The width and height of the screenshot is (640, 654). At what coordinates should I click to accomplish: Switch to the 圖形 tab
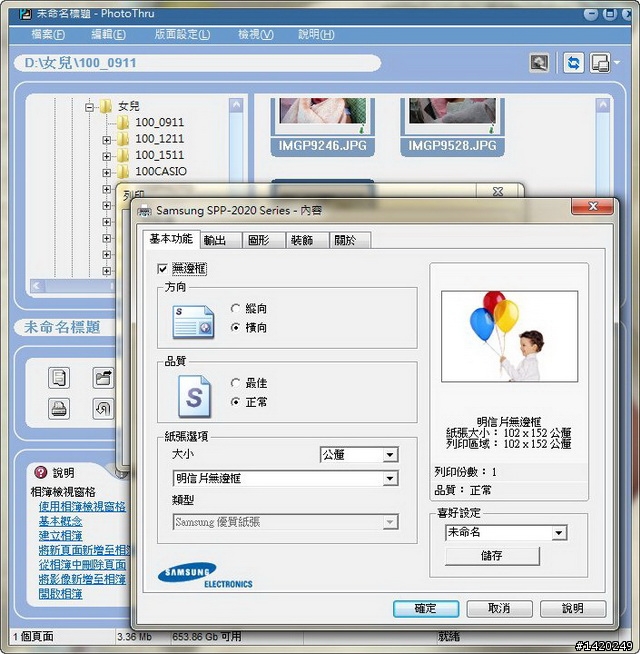click(x=264, y=241)
